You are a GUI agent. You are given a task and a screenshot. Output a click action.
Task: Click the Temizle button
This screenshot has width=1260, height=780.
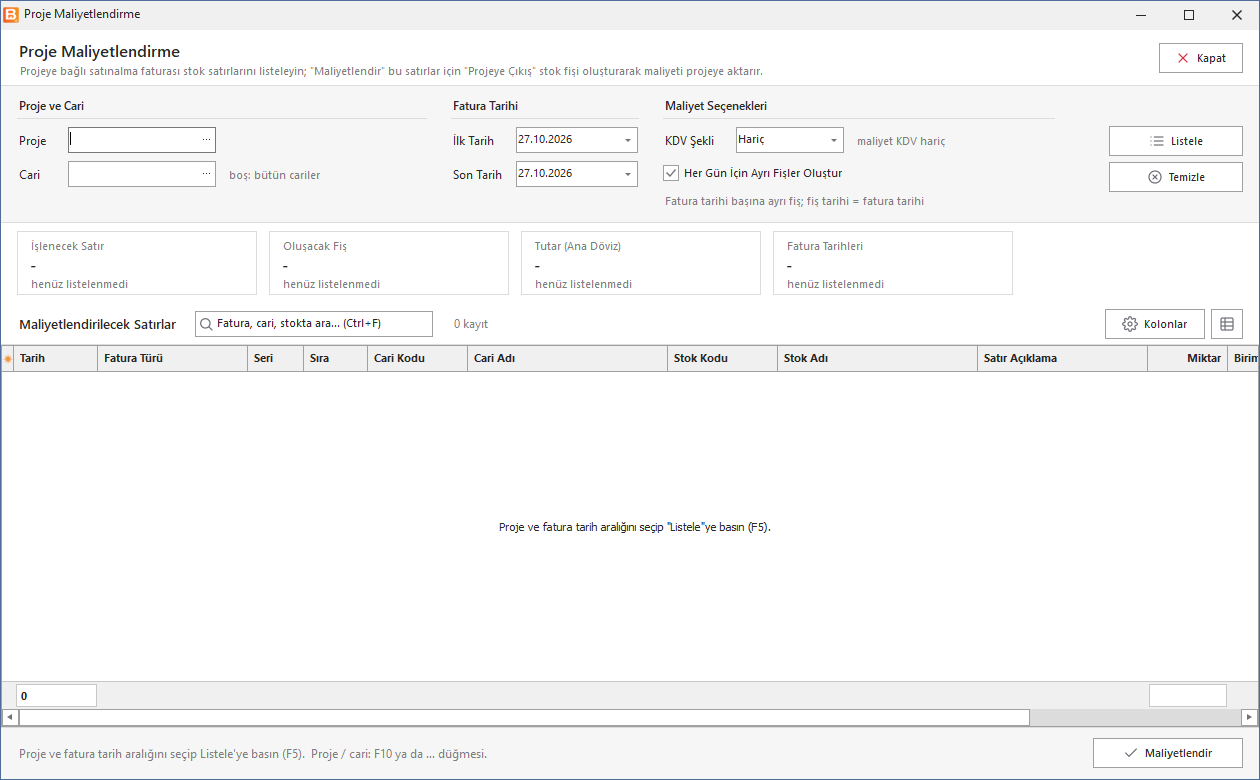[1176, 177]
